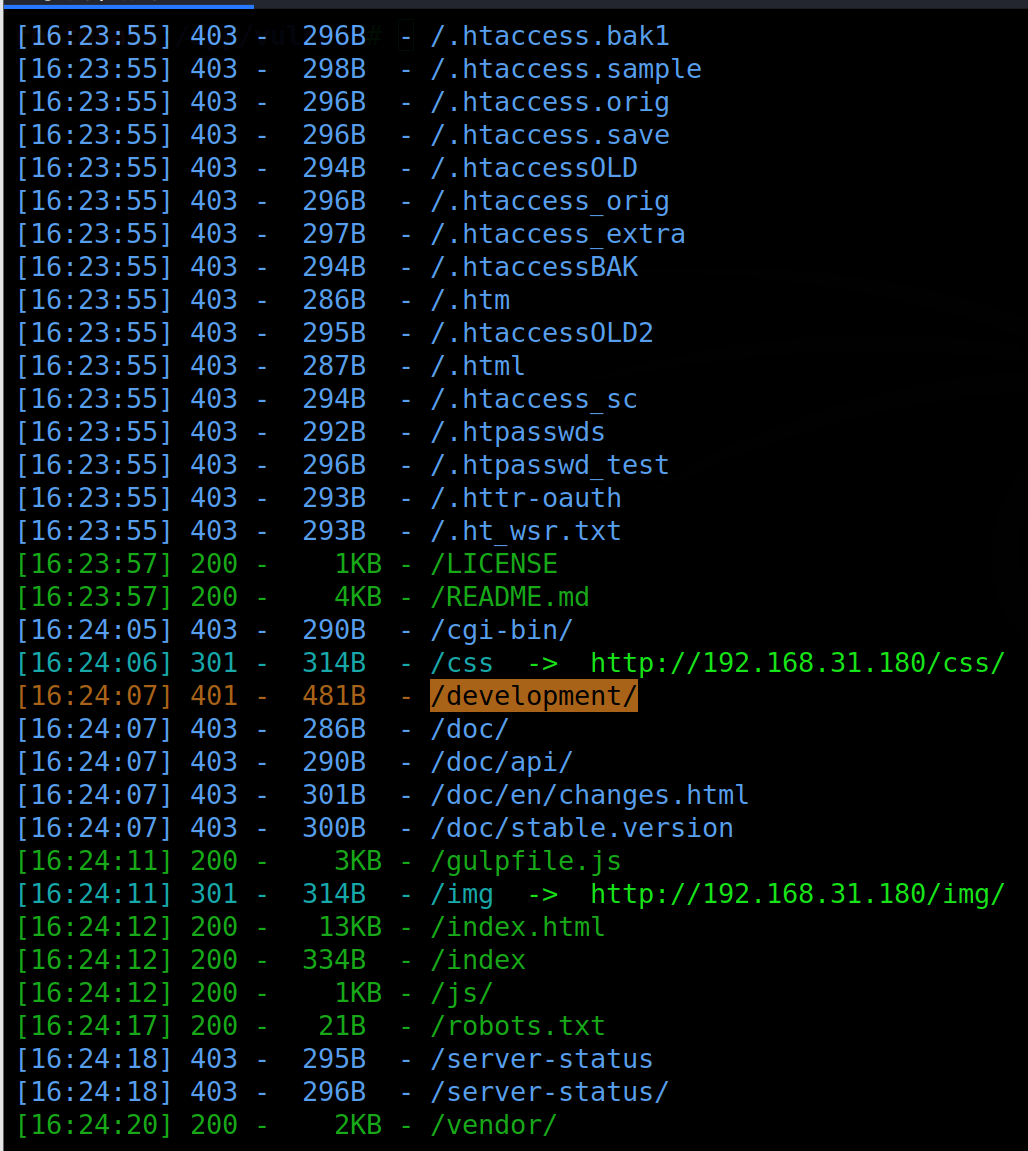Click the /.htaccess_extra path
This screenshot has height=1151, width=1028.
coord(558,234)
